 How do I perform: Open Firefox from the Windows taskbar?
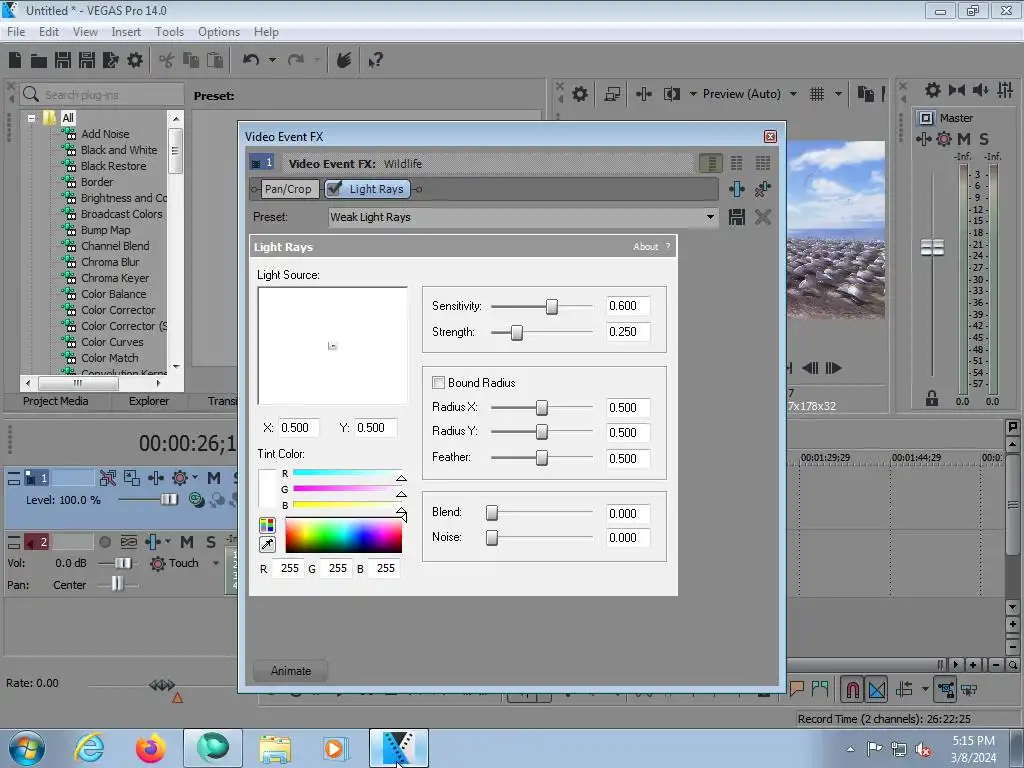pos(151,748)
